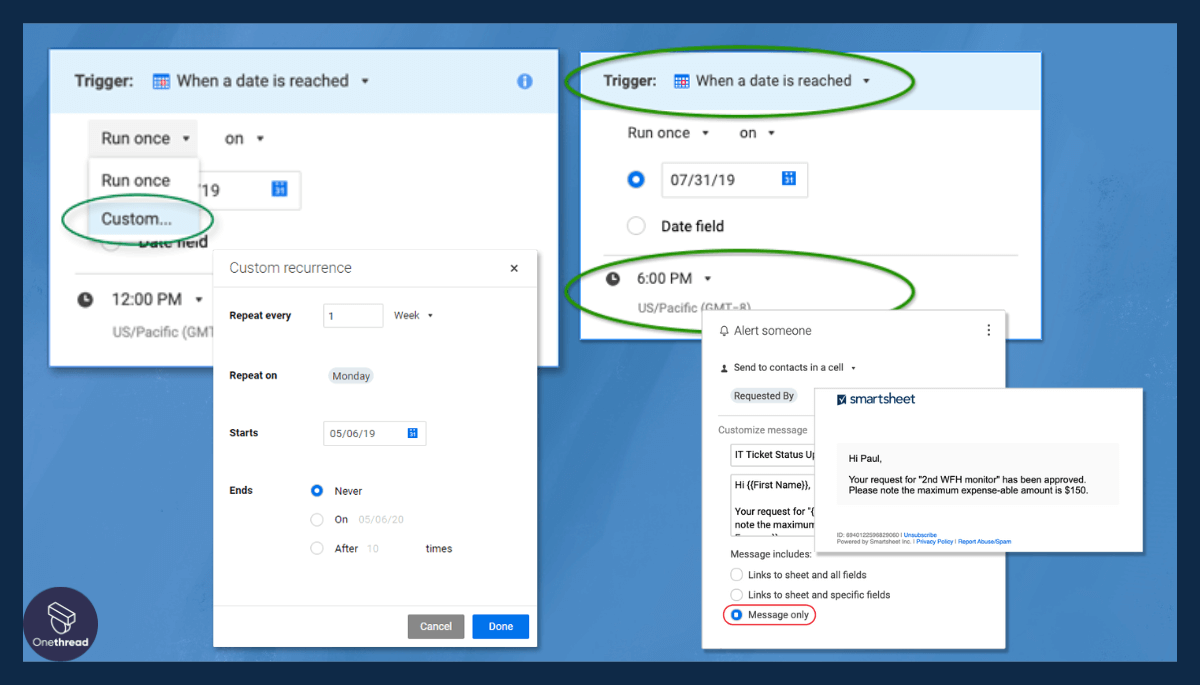Screen dimensions: 1200x685
Task: Open the Alert someone three-dot menu
Action: tap(988, 330)
